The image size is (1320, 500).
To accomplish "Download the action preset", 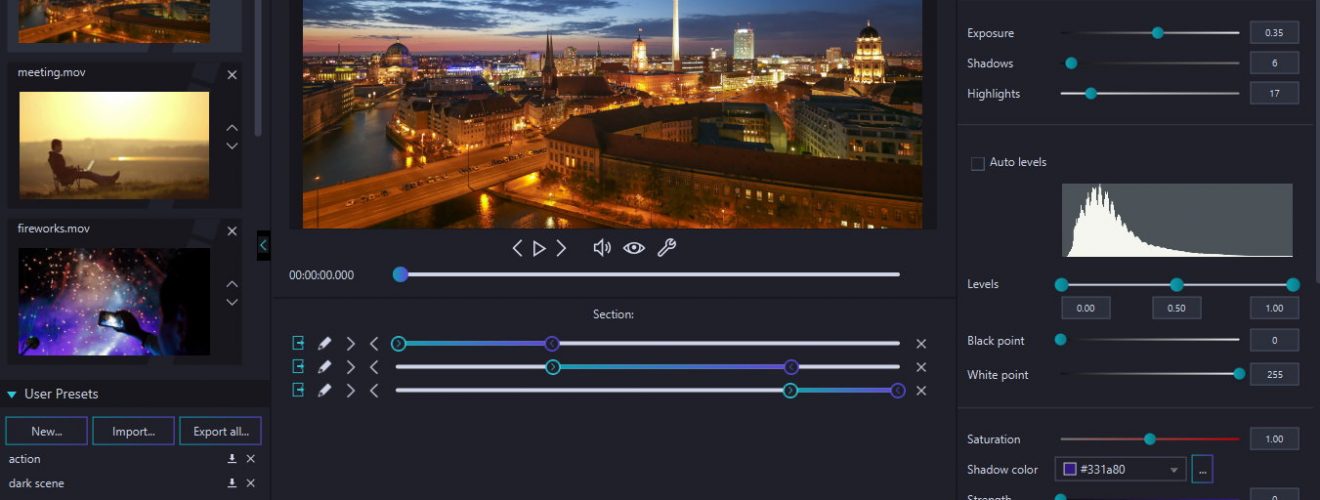I will [232, 459].
